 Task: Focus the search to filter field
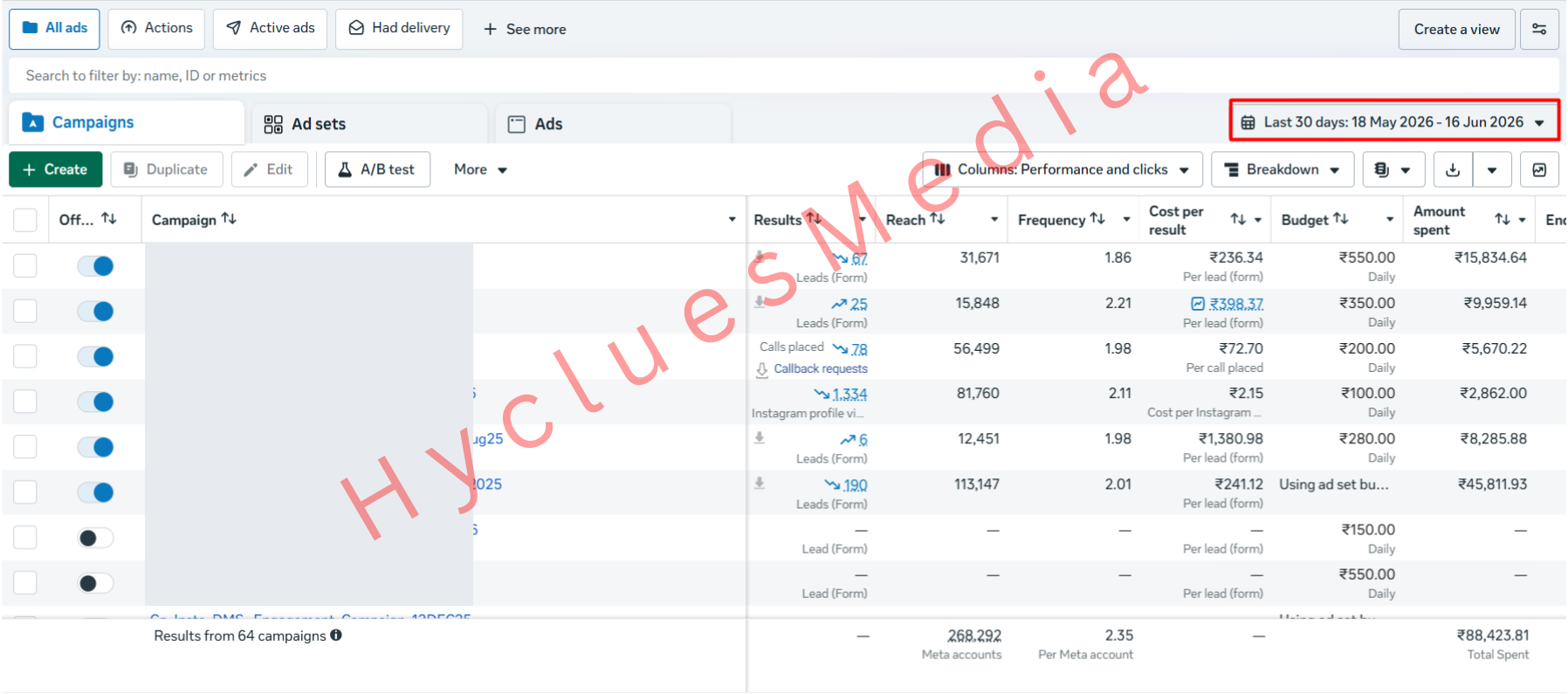783,76
